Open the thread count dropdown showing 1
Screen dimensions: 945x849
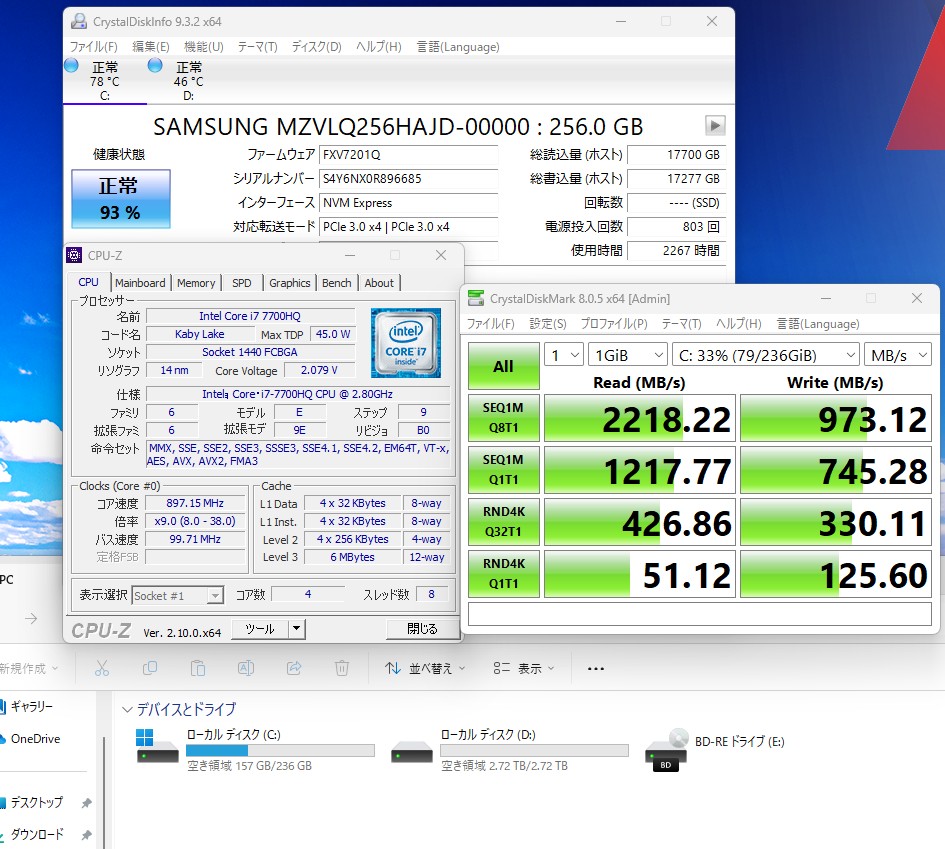564,356
